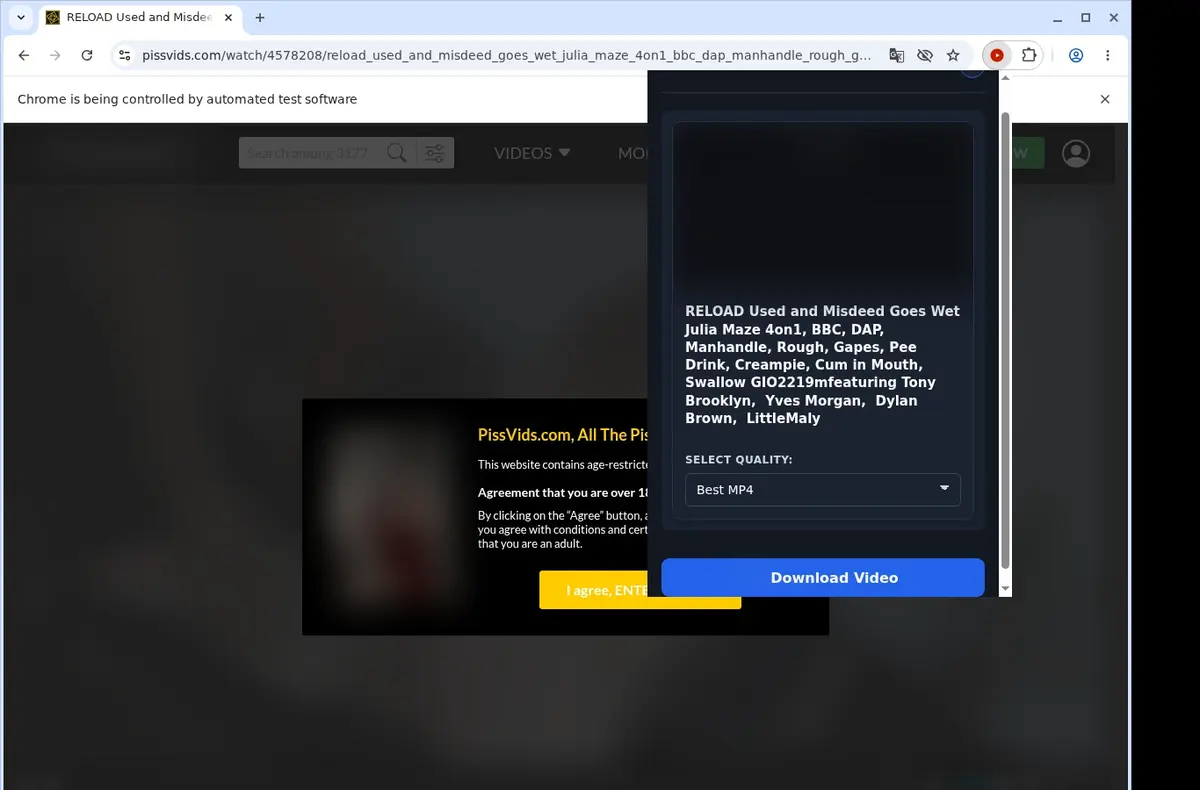The height and width of the screenshot is (790, 1200).
Task: Close the RELOAD Used browser tab
Action: coord(227,17)
